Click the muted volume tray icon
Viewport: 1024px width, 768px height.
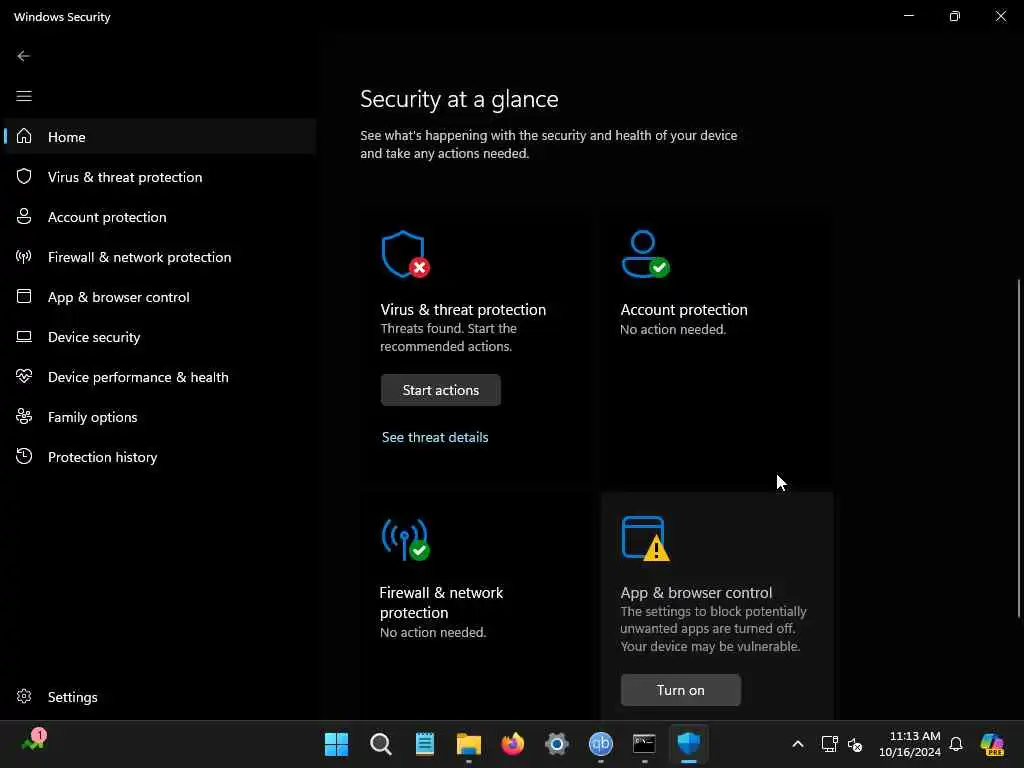855,744
